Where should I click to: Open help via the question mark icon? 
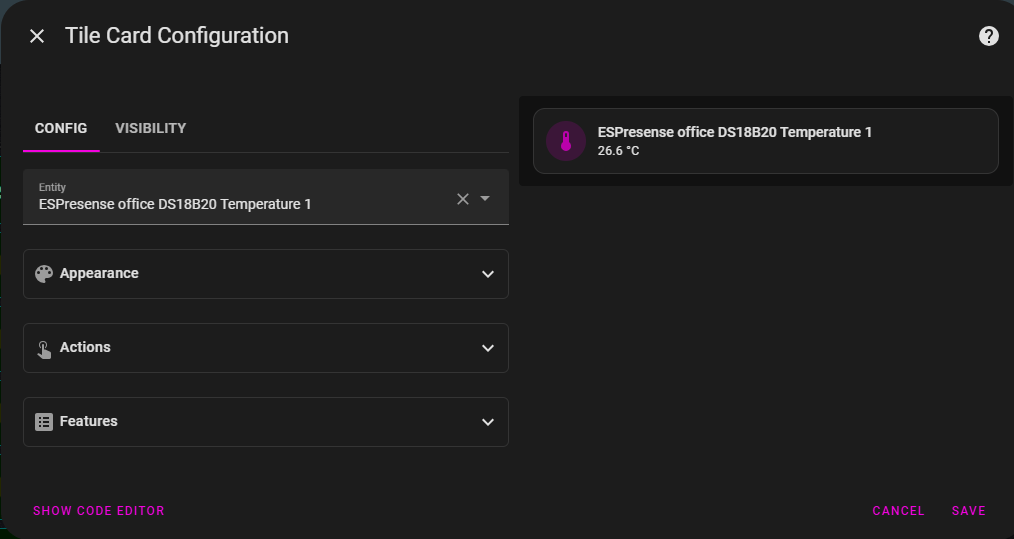[988, 36]
